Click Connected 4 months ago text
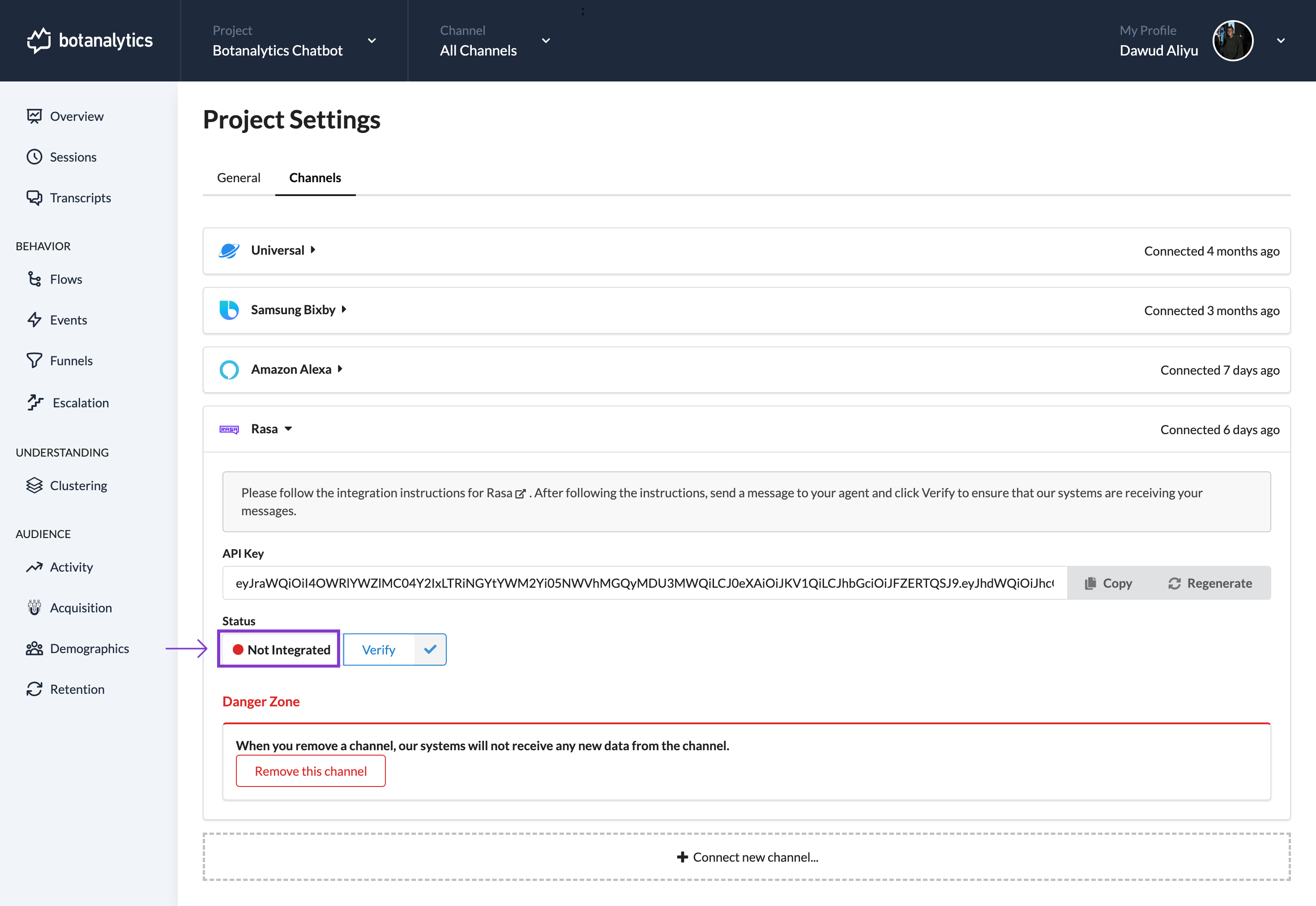Image resolution: width=1316 pixels, height=906 pixels. (x=1212, y=251)
